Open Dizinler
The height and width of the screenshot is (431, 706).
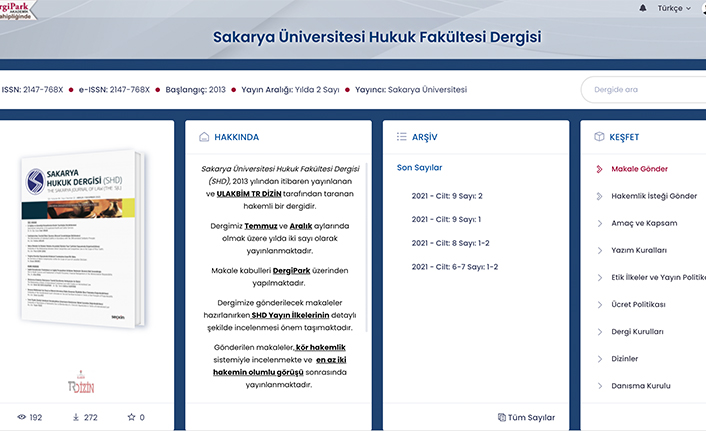625,359
